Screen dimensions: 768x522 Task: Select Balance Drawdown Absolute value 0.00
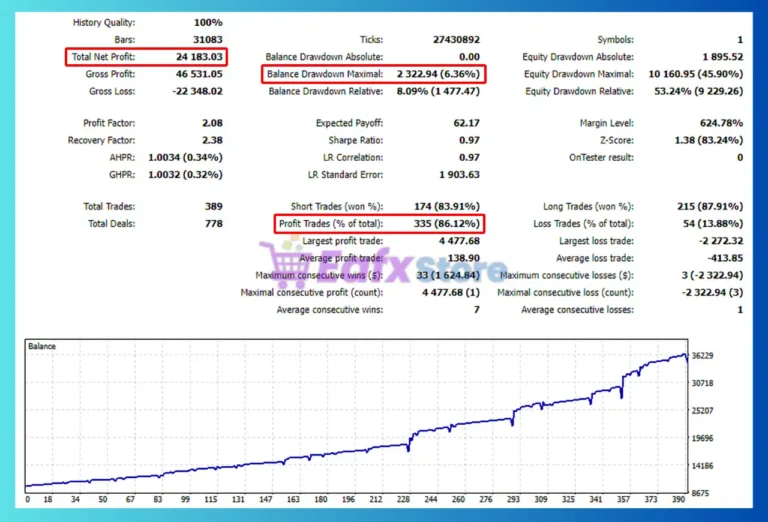(469, 57)
